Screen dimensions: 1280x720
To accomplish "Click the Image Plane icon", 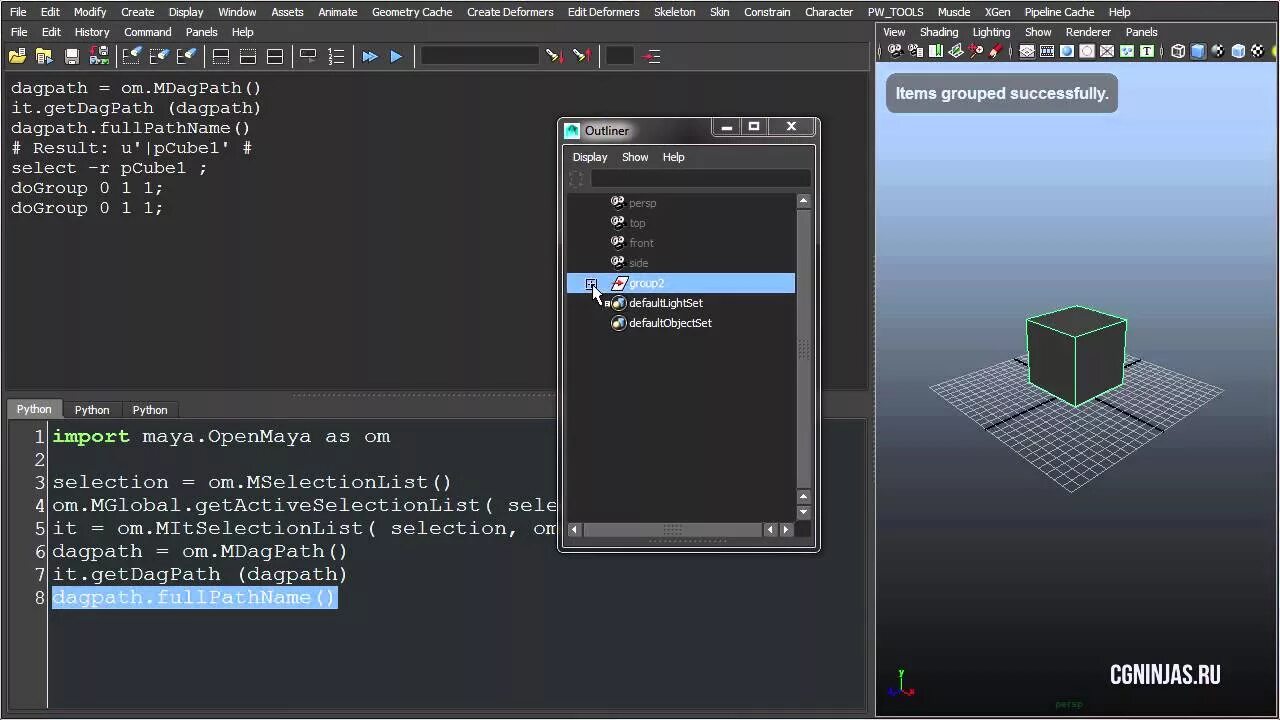I will tap(956, 51).
